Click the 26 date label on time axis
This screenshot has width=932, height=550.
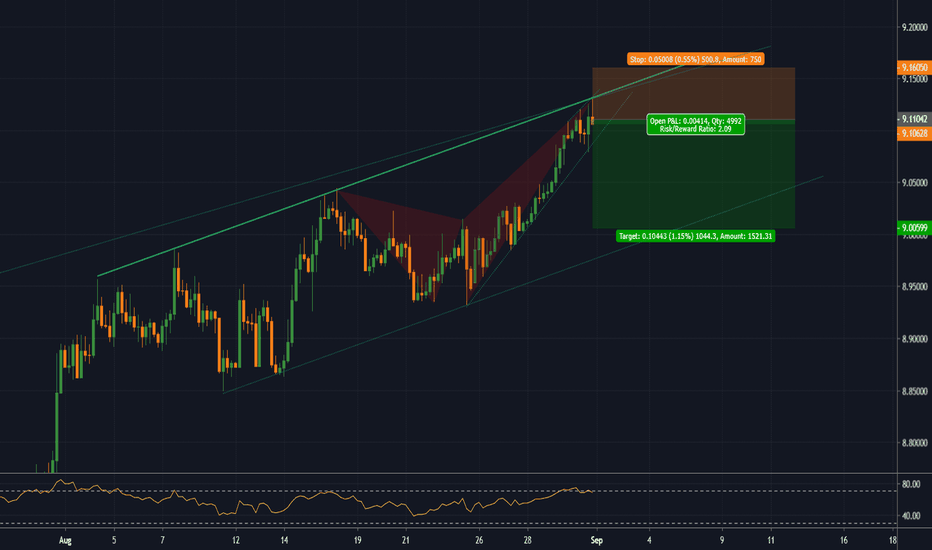(x=479, y=540)
